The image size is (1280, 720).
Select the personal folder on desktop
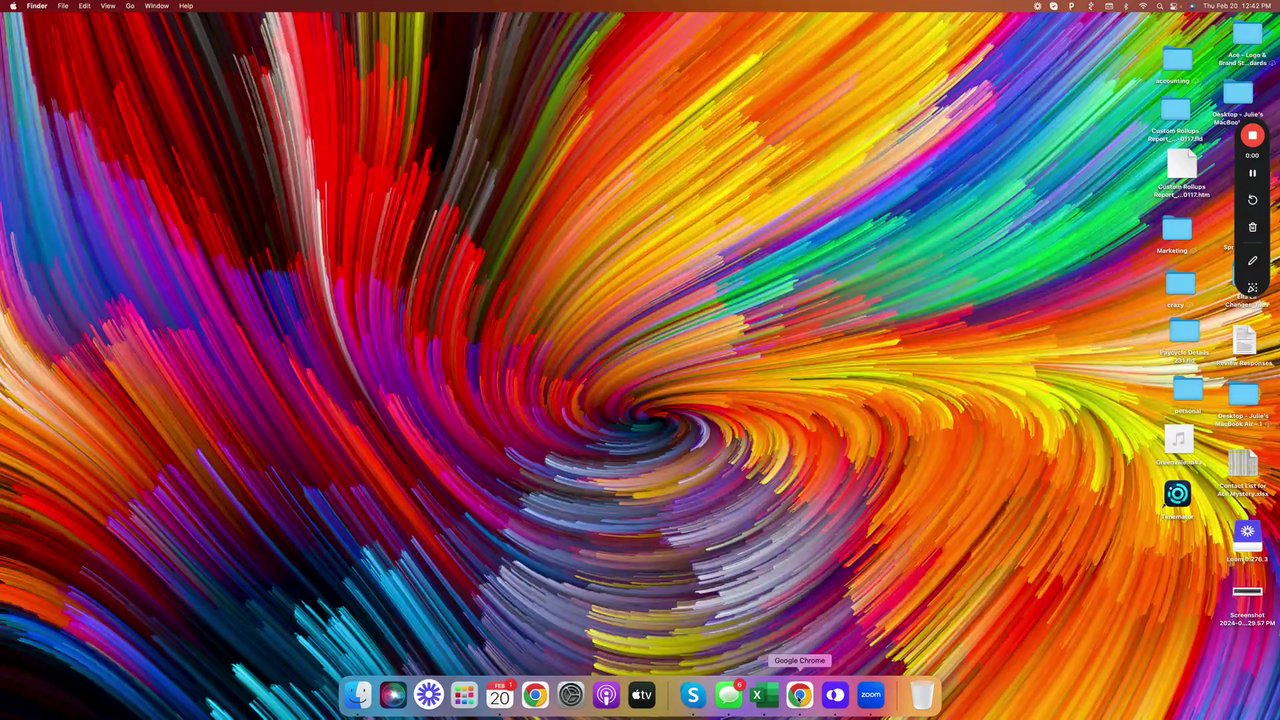click(1188, 389)
